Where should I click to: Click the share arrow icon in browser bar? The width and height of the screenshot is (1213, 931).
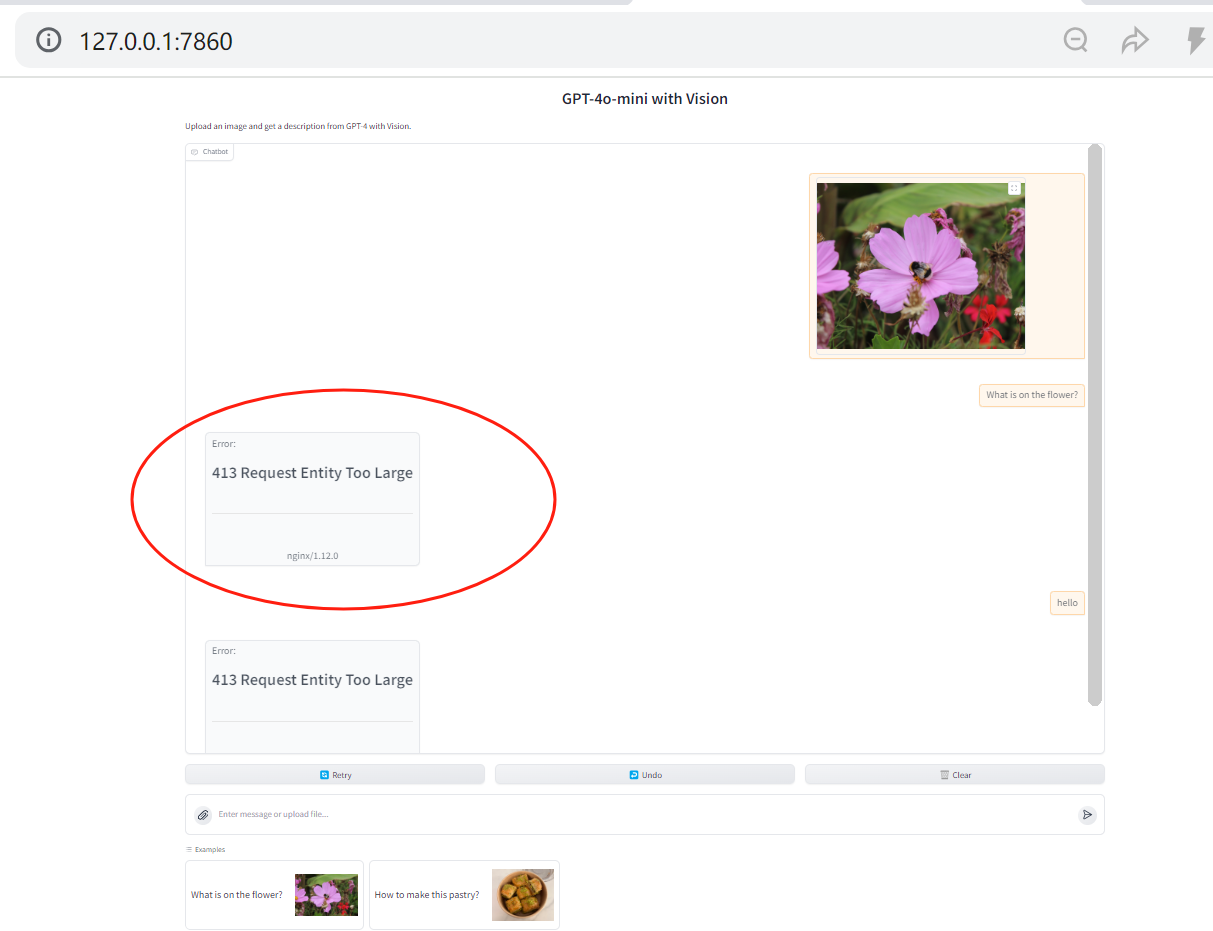pyautogui.click(x=1134, y=40)
